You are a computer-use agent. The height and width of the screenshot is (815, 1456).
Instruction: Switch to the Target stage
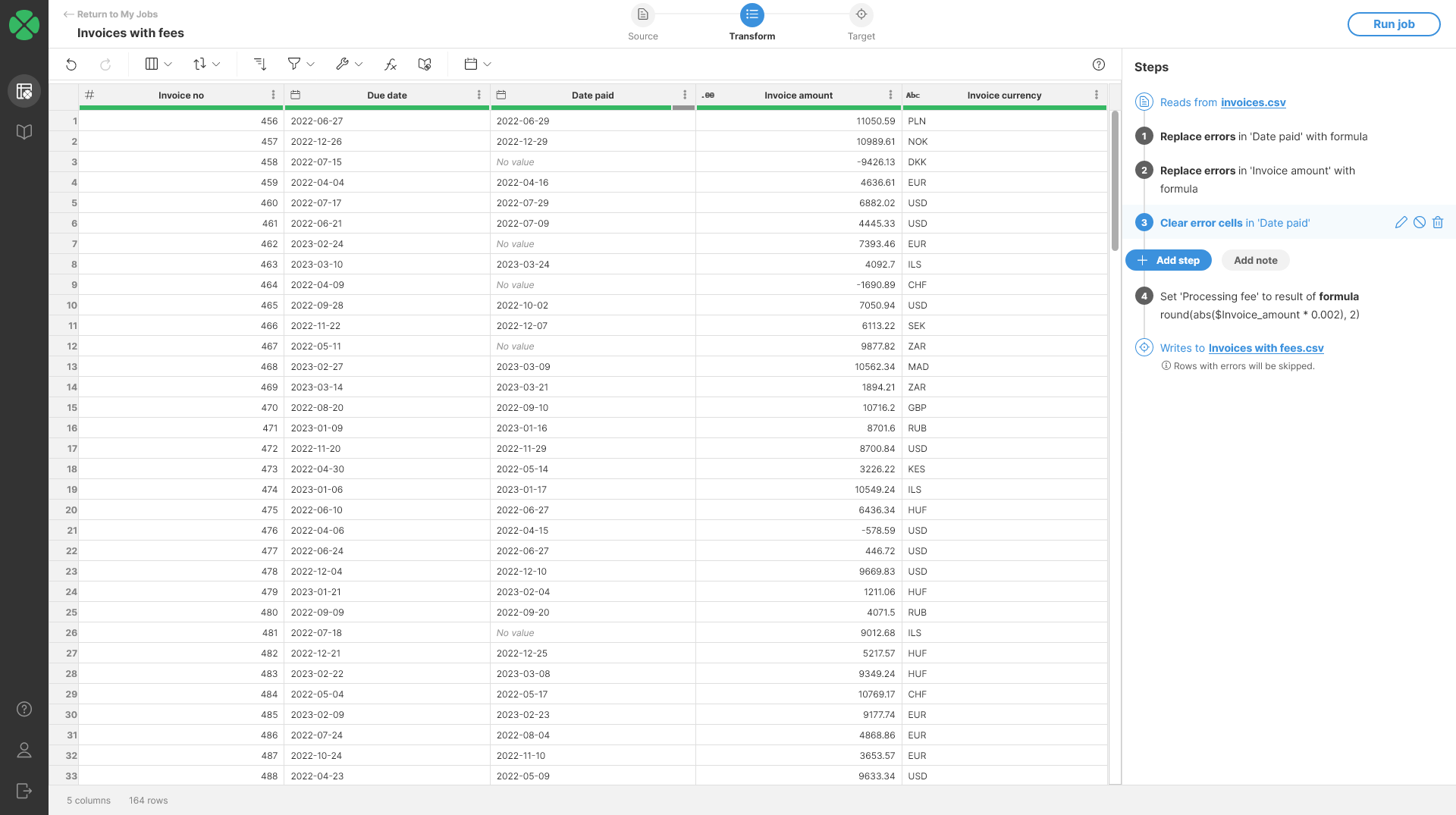coord(861,23)
